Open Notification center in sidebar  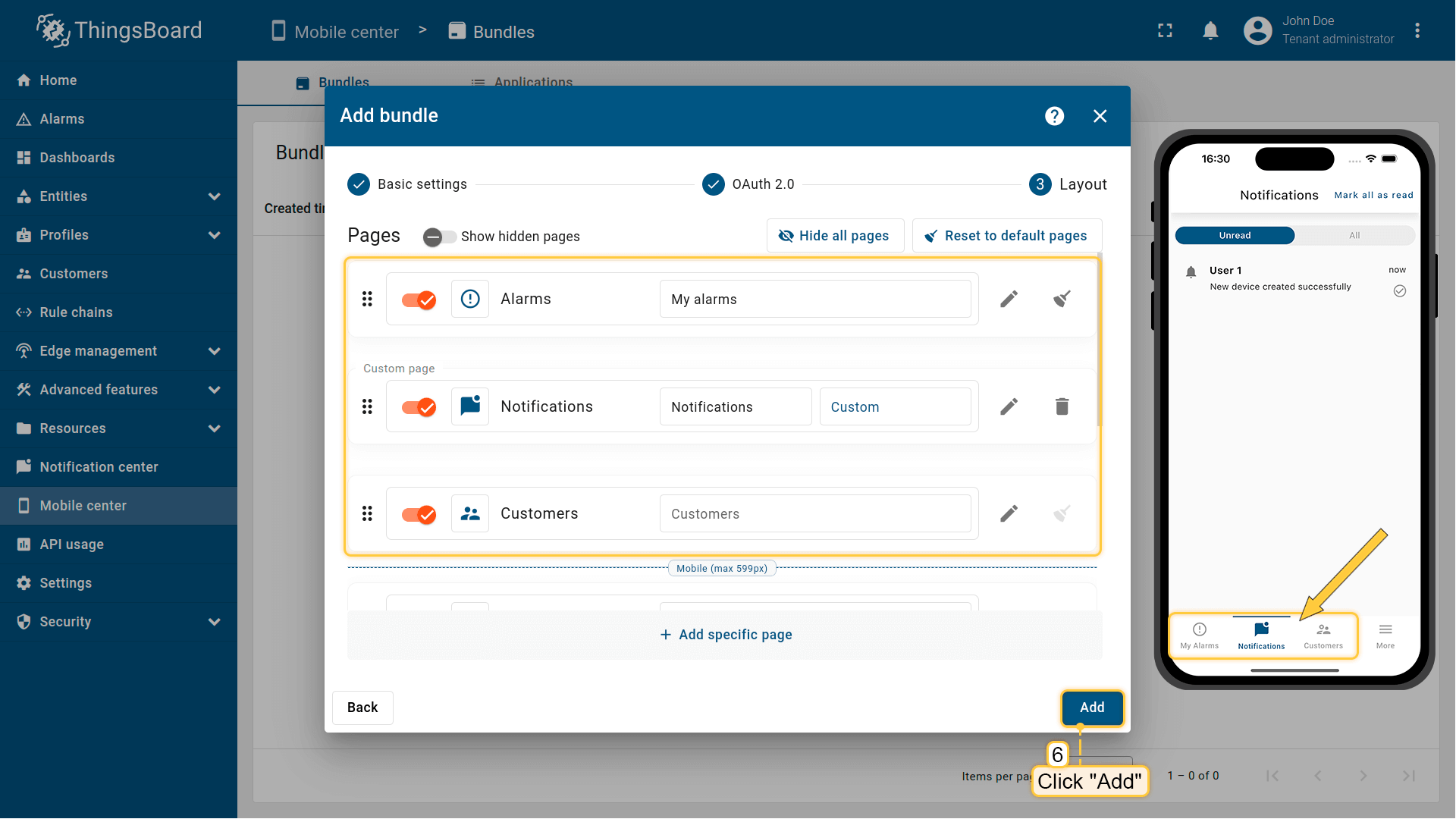pyautogui.click(x=99, y=467)
